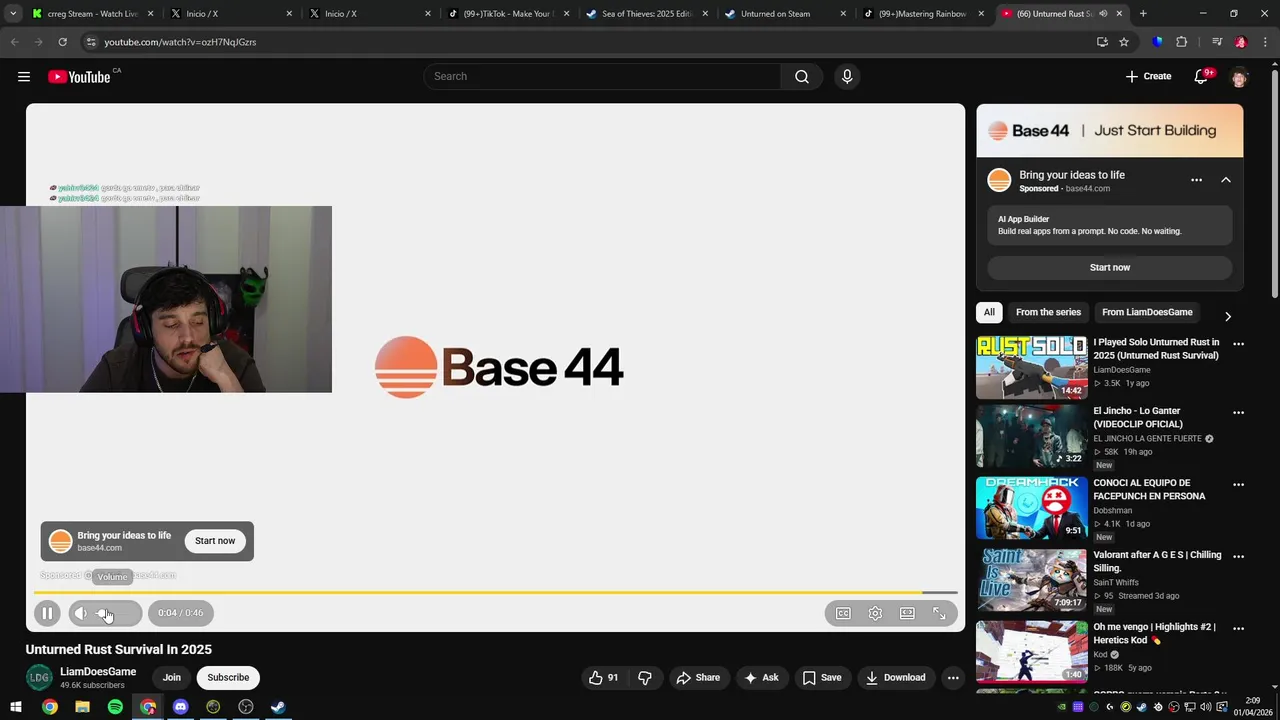Open the Windows Start menu
Viewport: 1280px width, 720px height.
pos(16,707)
